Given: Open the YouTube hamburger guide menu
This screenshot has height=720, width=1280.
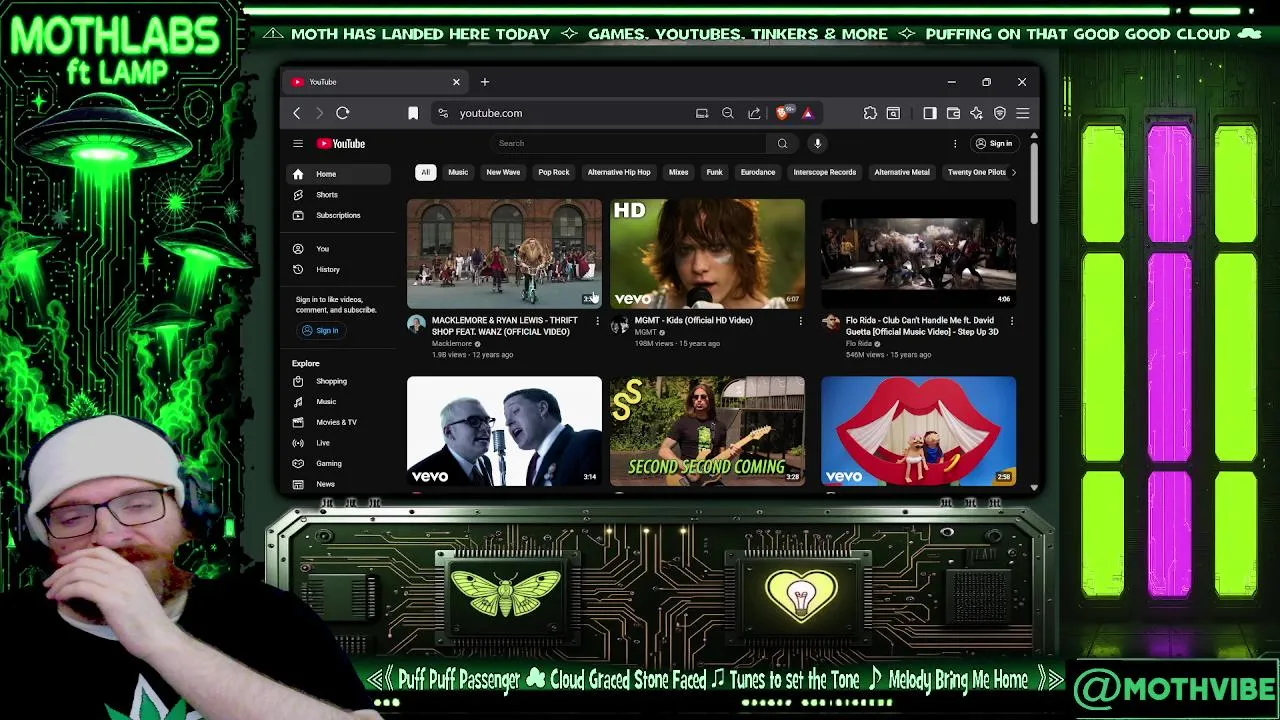Looking at the screenshot, I should [x=297, y=144].
